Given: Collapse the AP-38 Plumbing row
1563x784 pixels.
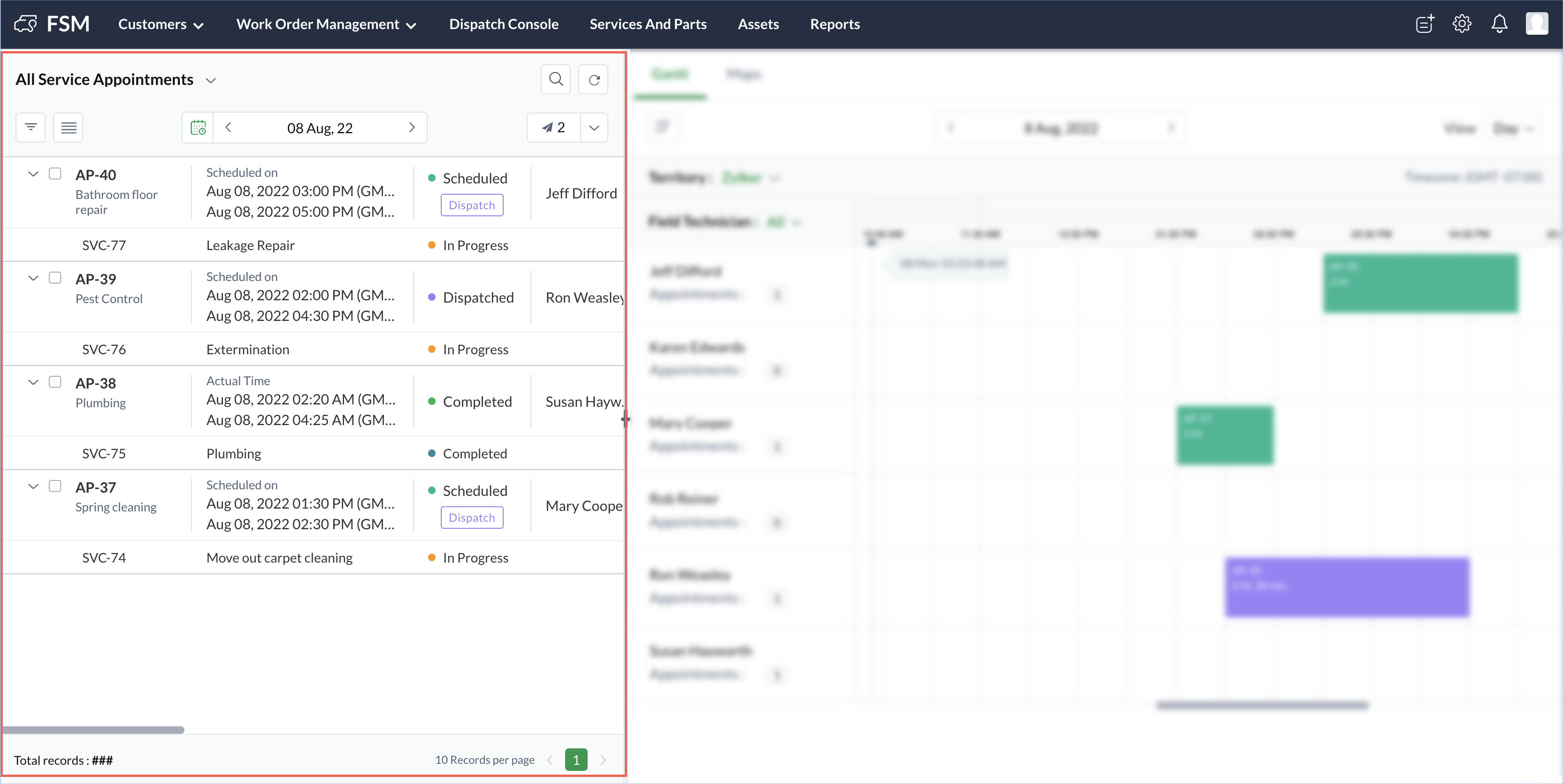Looking at the screenshot, I should click(x=33, y=382).
